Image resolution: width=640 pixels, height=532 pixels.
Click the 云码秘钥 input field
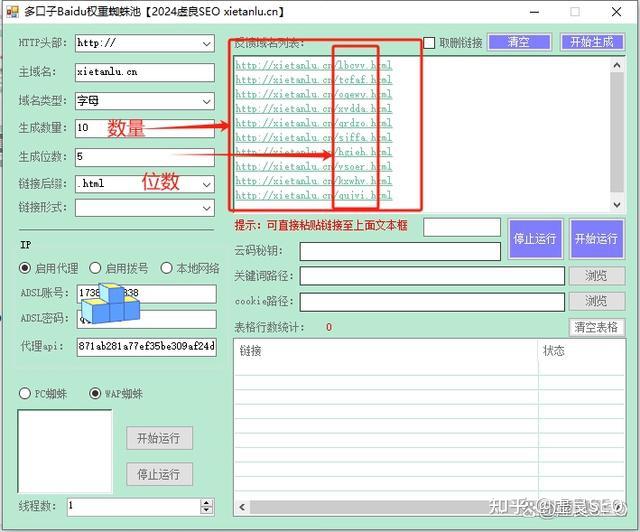tap(400, 251)
